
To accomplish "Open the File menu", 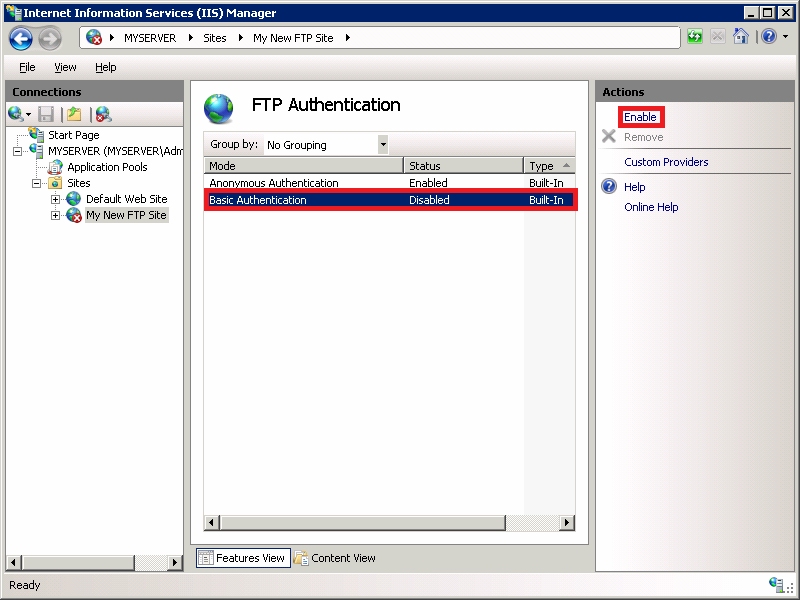I will (27, 67).
